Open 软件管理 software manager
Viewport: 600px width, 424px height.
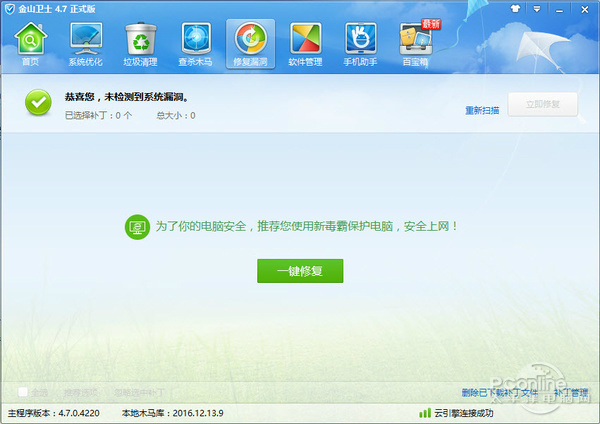305,44
